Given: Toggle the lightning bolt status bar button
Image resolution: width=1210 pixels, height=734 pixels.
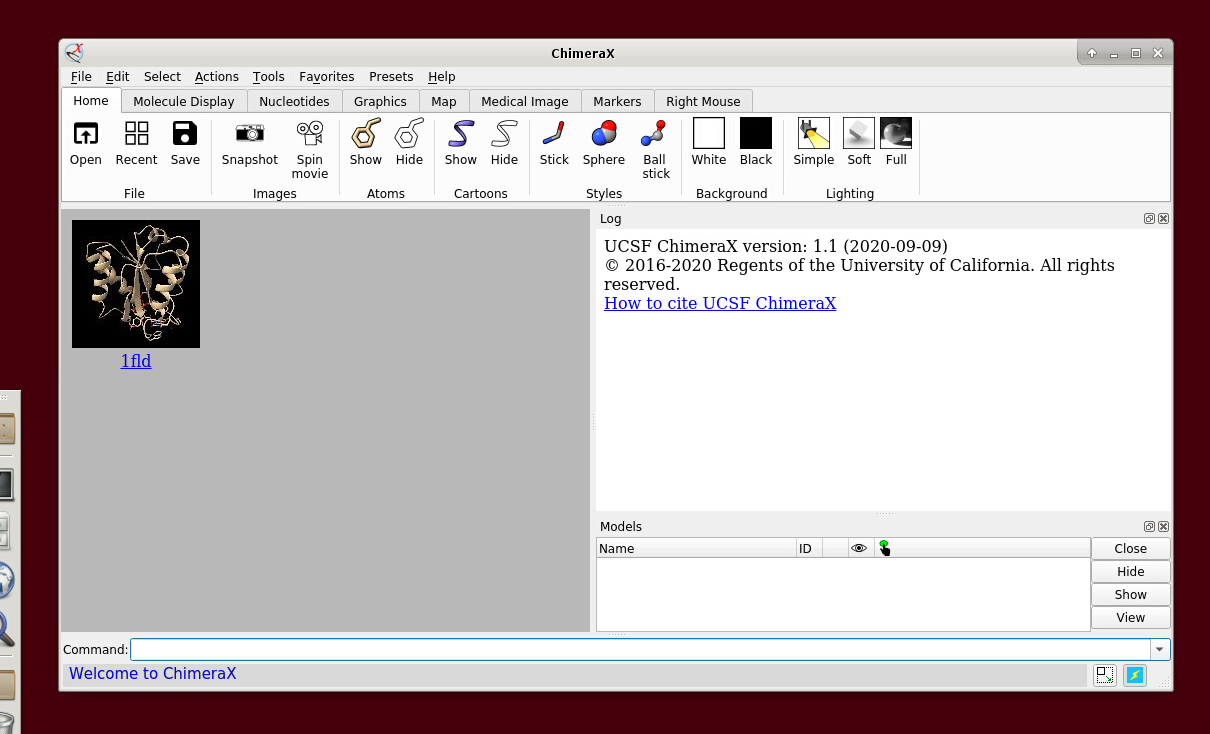Looking at the screenshot, I should point(1134,675).
